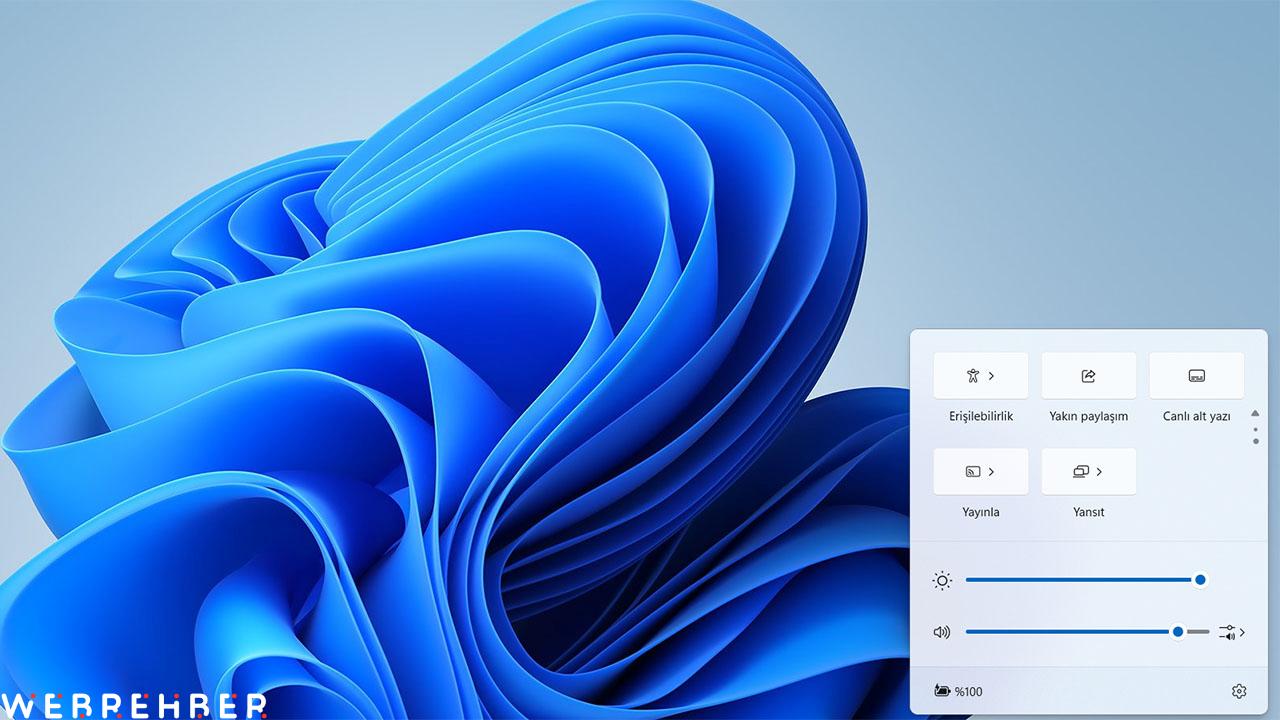Click the battery %100 indicator
The image size is (1280, 720).
(958, 691)
